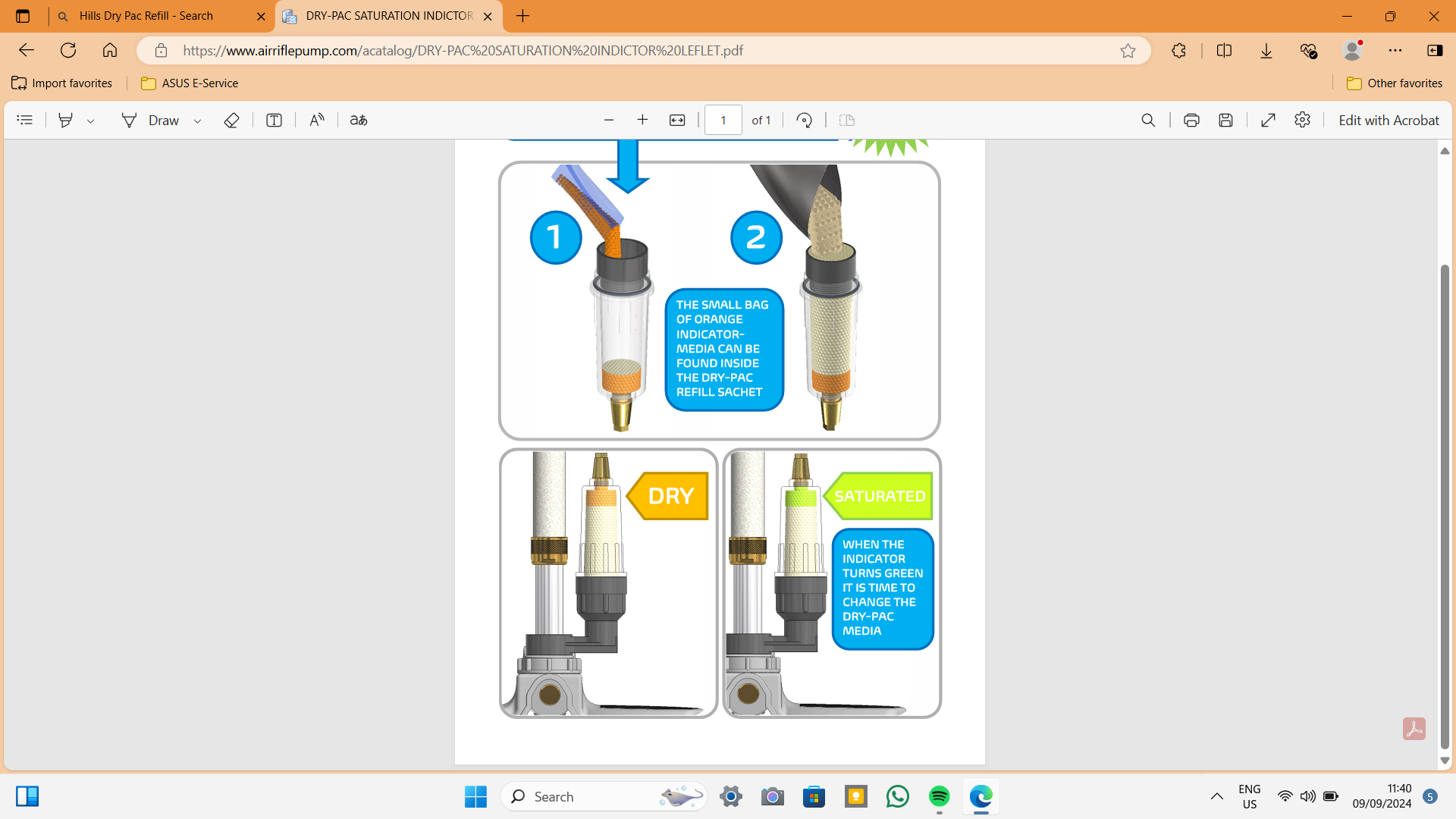Open Widgets from taskbar corner

click(27, 796)
